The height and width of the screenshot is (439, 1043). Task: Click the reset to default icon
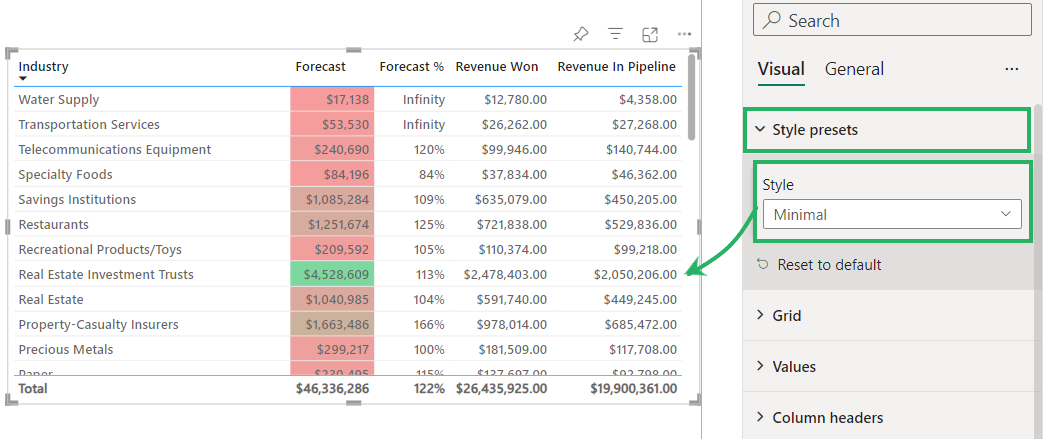point(763,265)
